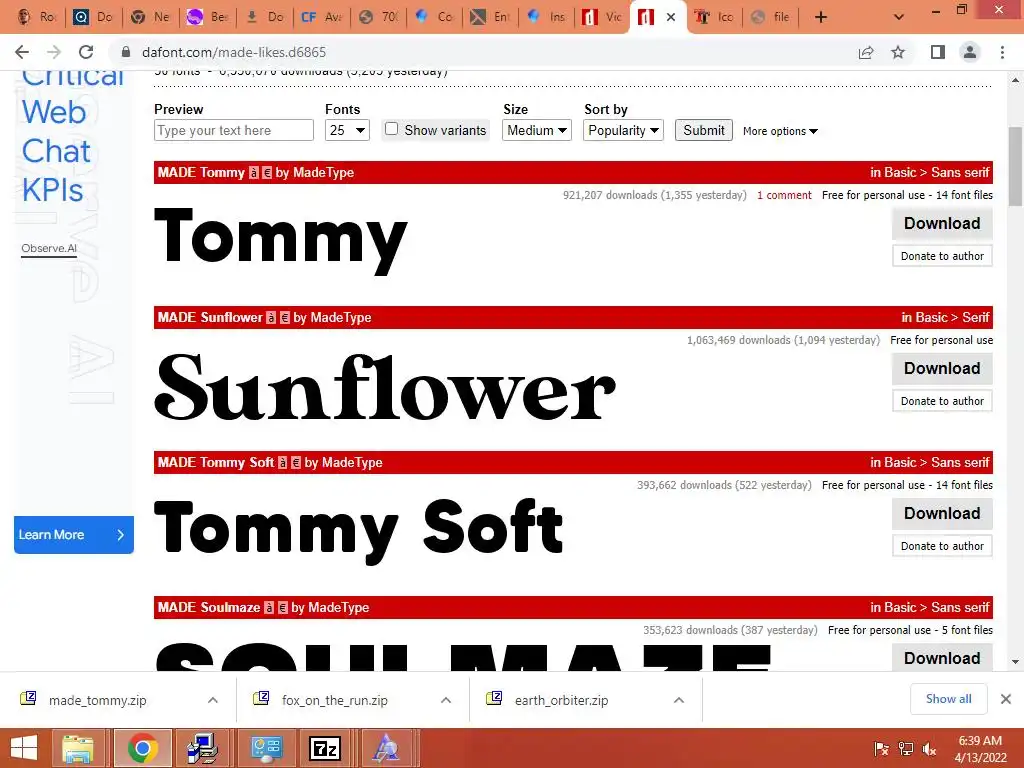
Task: Click accents icon next to MADE Tommy Soft
Action: tap(283, 463)
